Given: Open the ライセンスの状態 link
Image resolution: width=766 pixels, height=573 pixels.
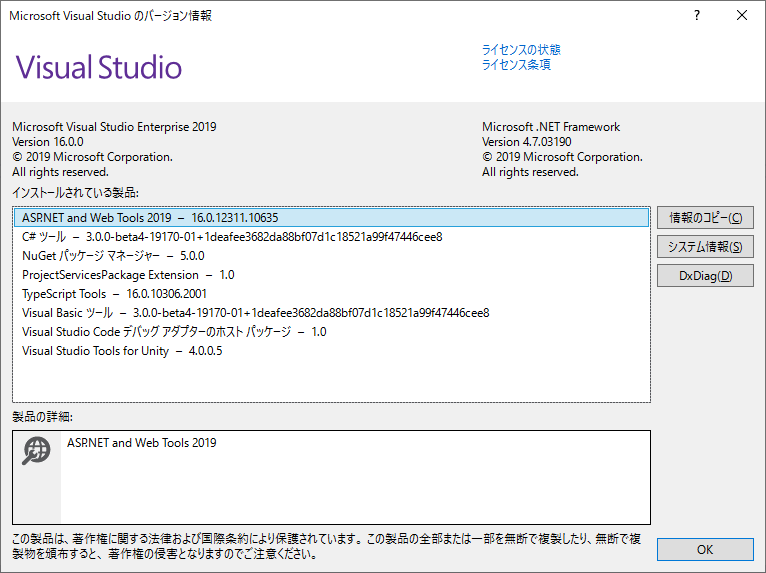Looking at the screenshot, I should [521, 50].
